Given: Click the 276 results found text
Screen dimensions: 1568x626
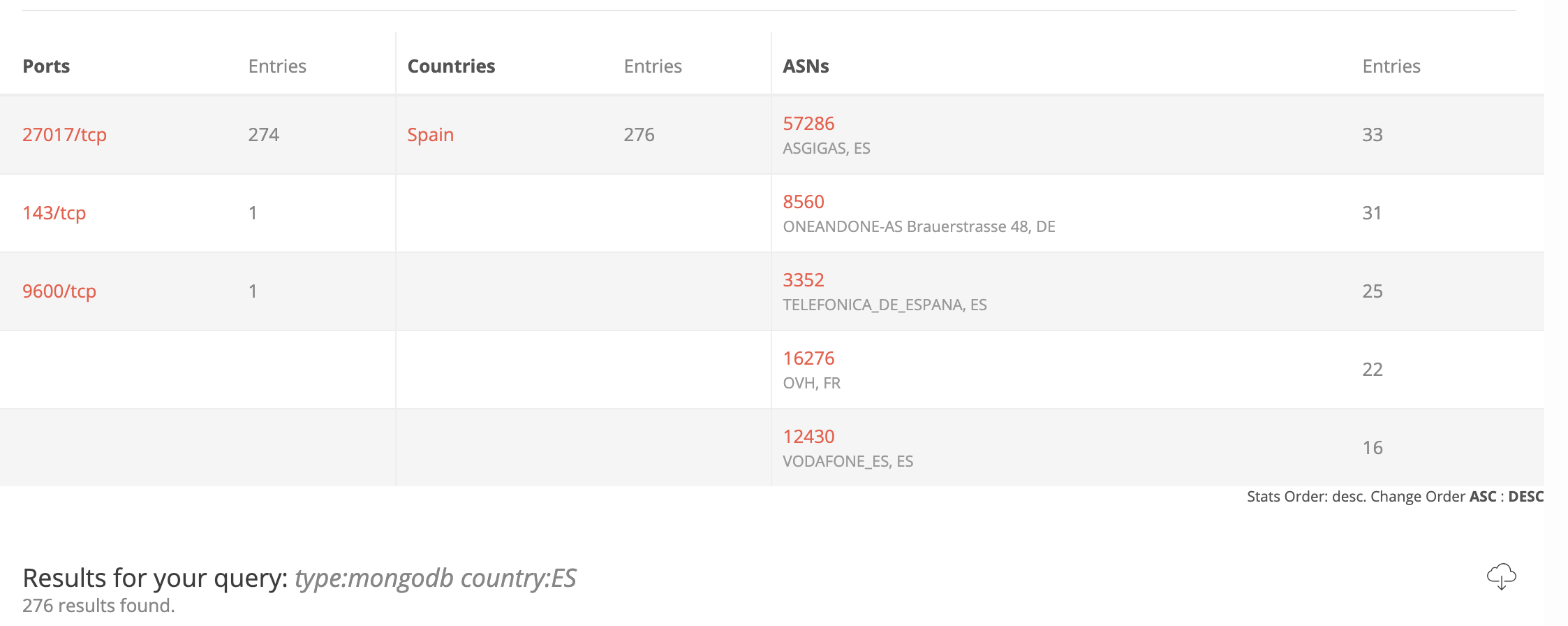Looking at the screenshot, I should (x=98, y=606).
